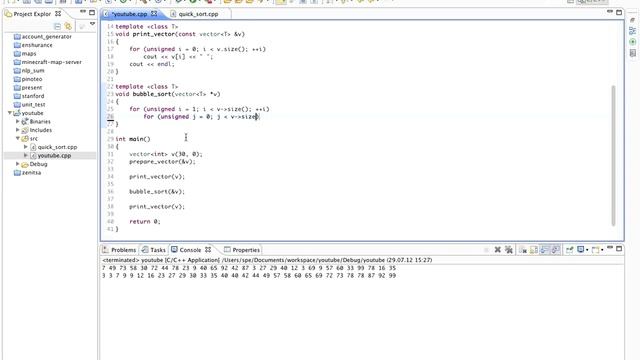640x360 pixels.
Task: Click the <terminated> youtube launch description
Action: tap(267, 260)
